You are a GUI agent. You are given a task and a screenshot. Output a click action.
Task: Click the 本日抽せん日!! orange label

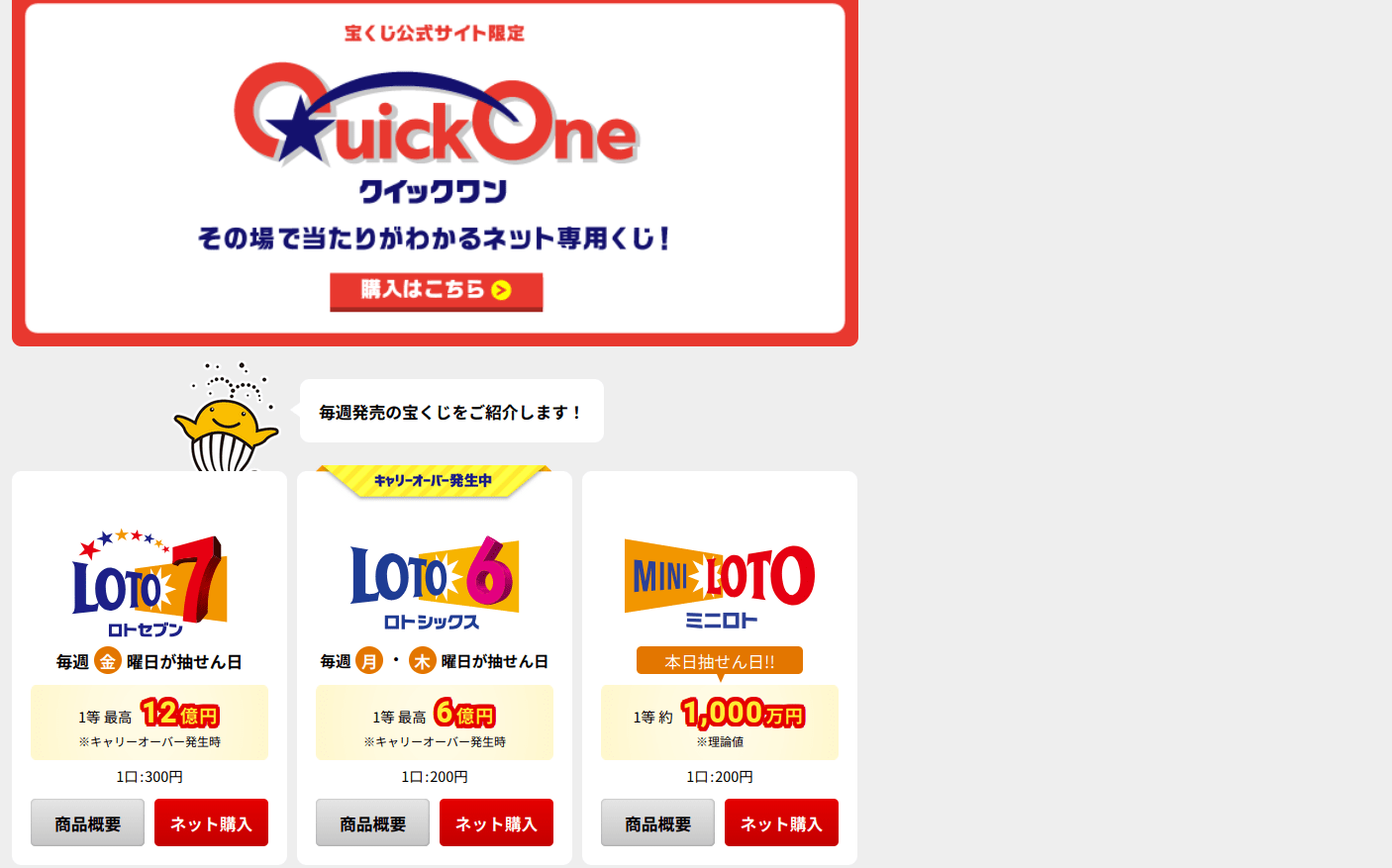(x=720, y=661)
